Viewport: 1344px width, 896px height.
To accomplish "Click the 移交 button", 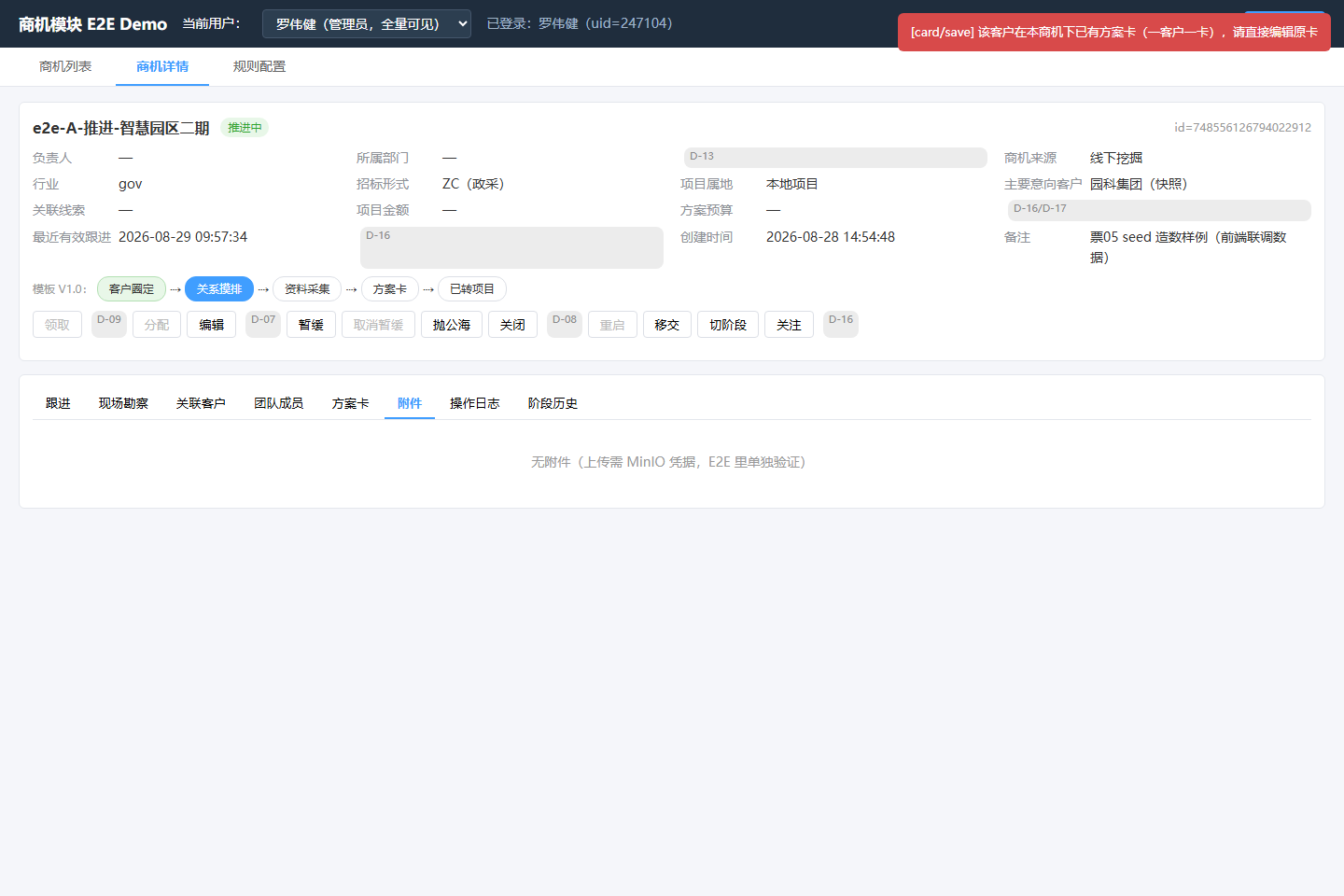I will [667, 325].
